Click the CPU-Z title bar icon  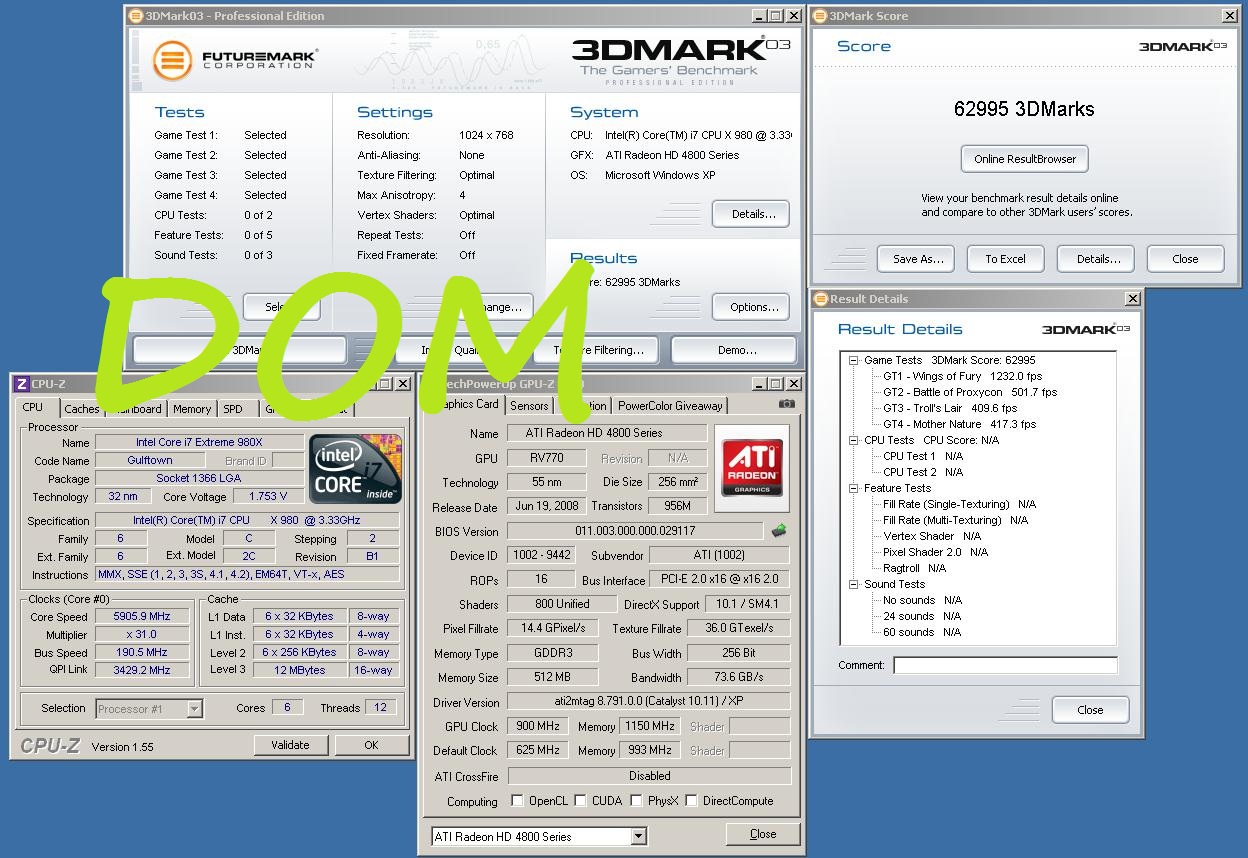coord(21,384)
